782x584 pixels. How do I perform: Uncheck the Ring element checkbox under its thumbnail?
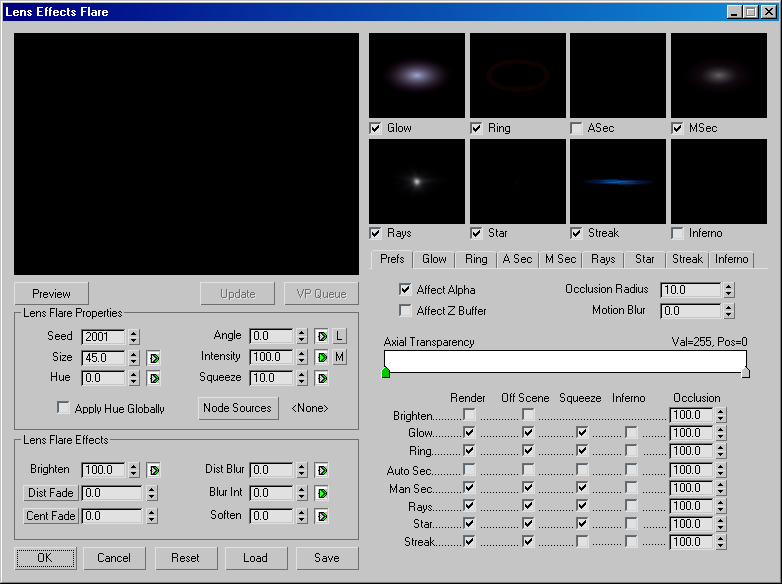coord(476,128)
